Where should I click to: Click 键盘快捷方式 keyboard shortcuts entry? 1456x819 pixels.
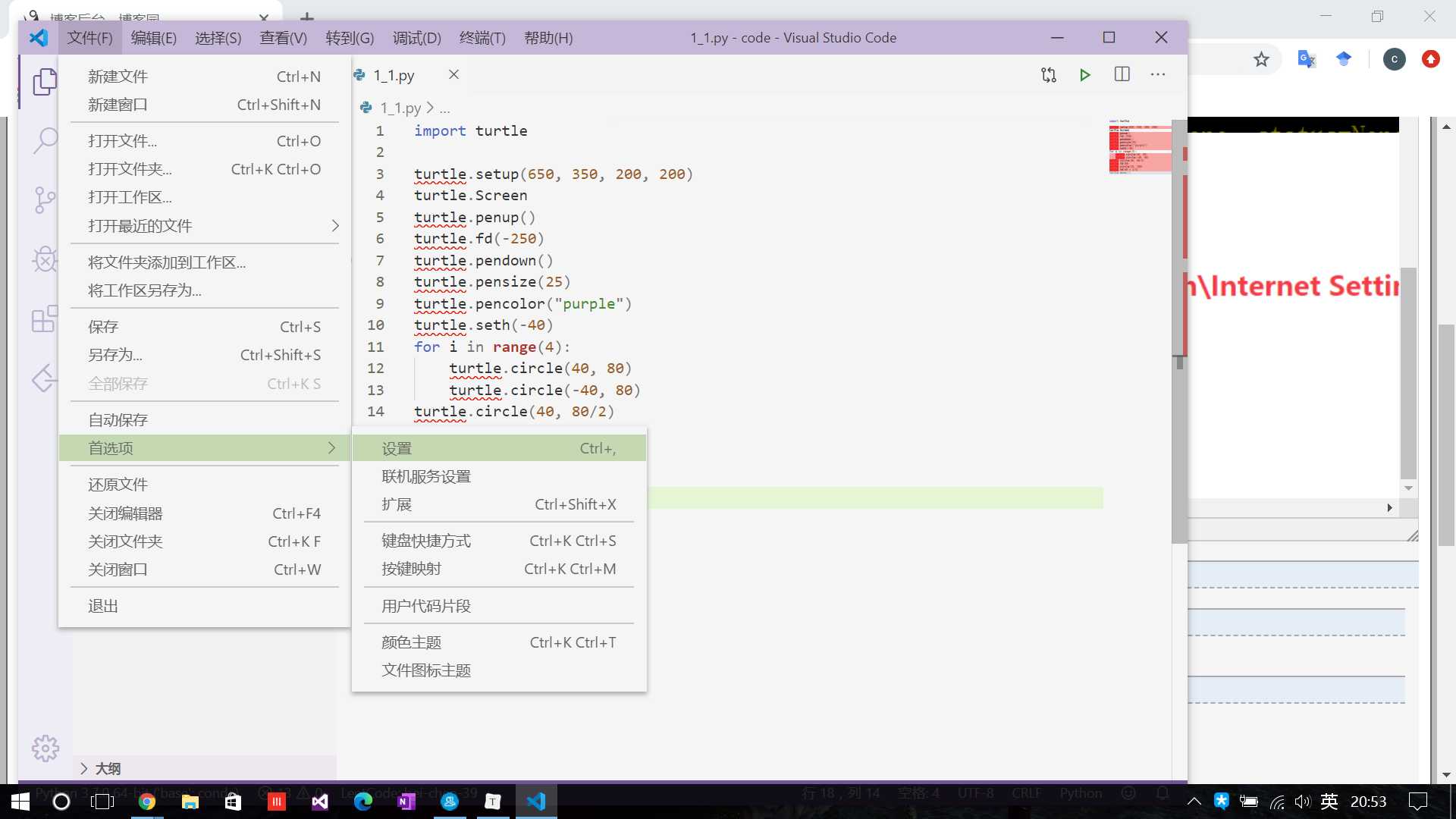tap(425, 541)
